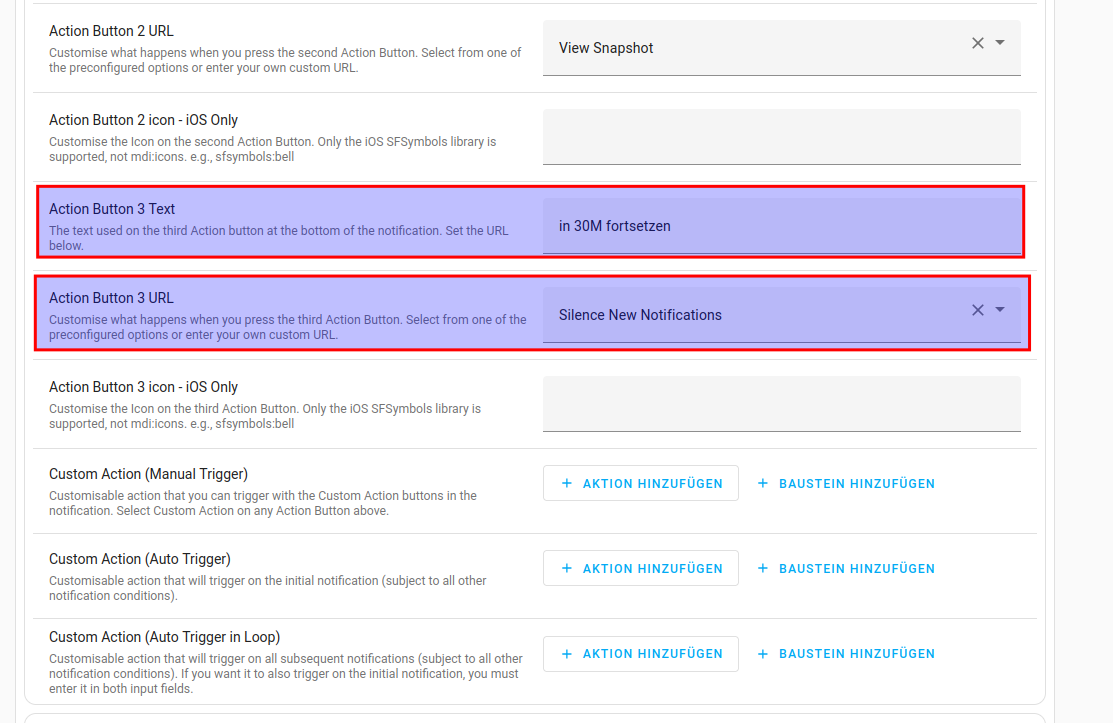Clear the Action Button 2 URL selection

pyautogui.click(x=978, y=43)
